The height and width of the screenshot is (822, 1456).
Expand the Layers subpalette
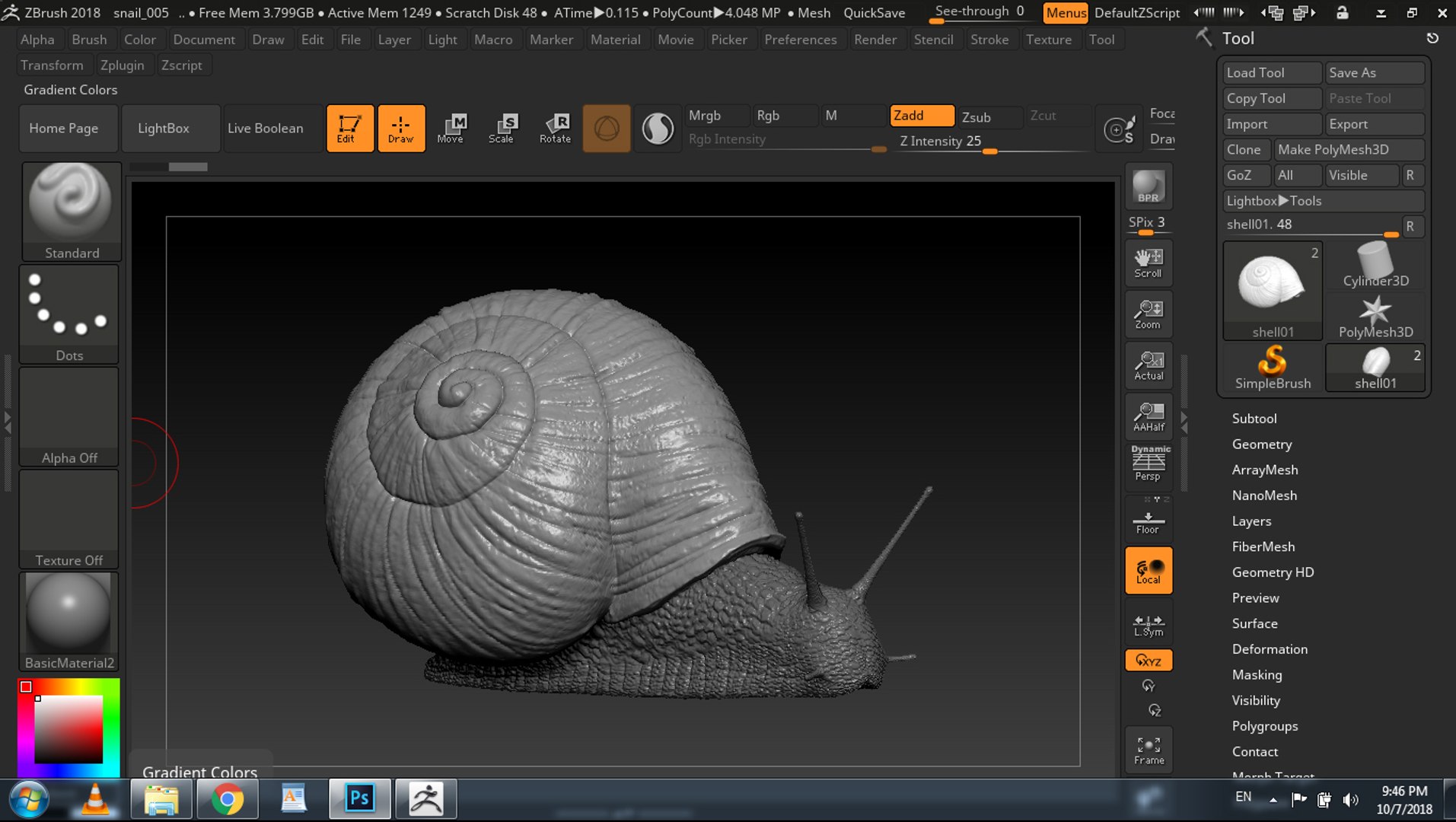click(1251, 521)
